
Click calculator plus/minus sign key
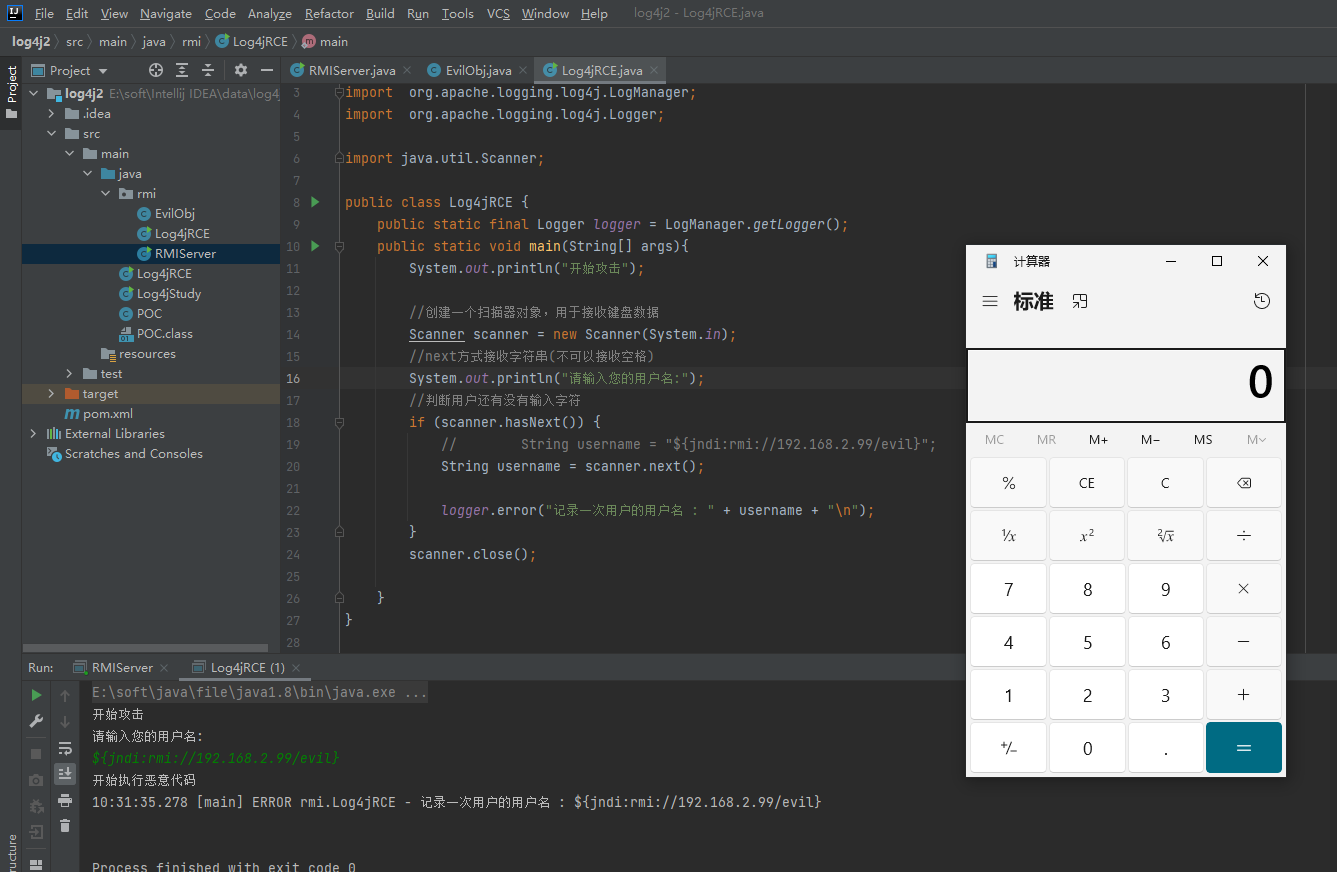point(1008,748)
